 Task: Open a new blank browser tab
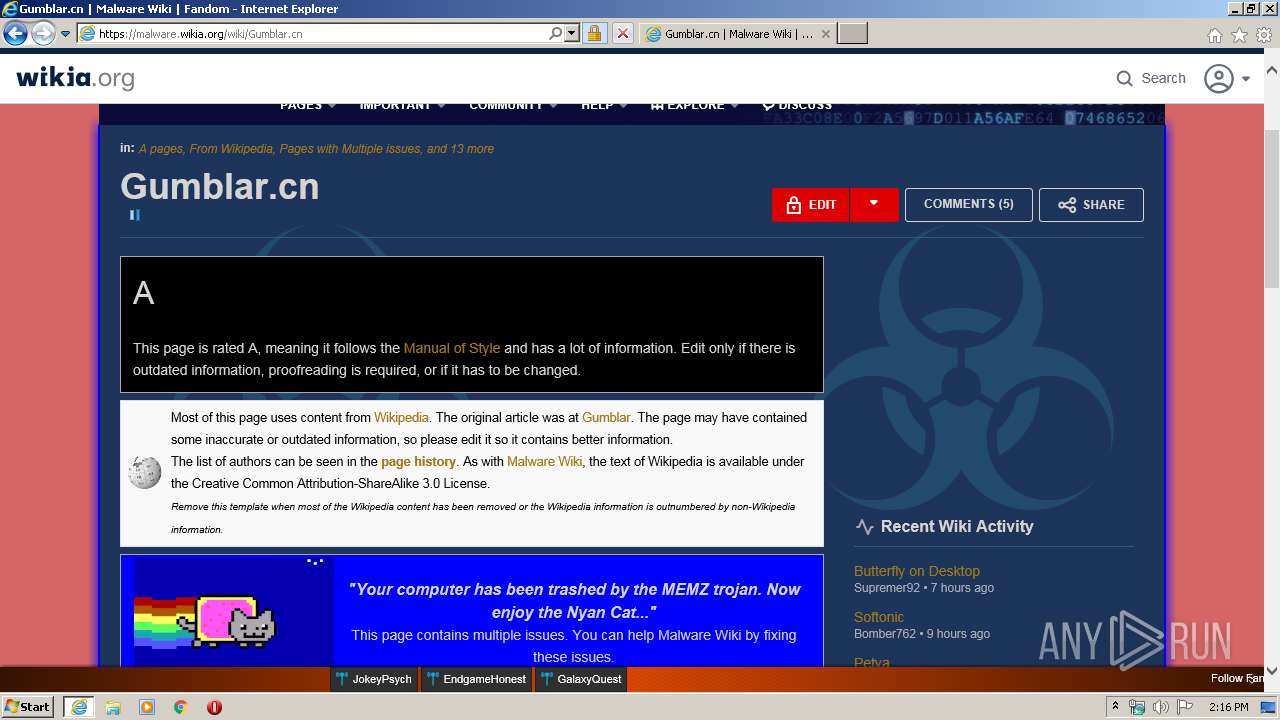852,33
